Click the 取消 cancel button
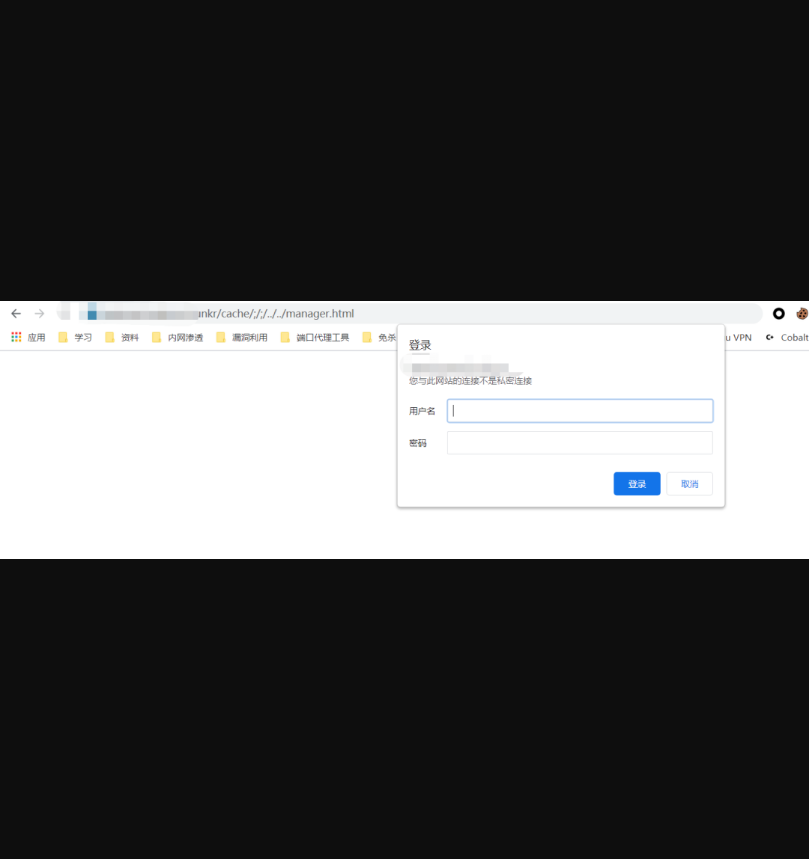Image resolution: width=809 pixels, height=859 pixels. (689, 484)
